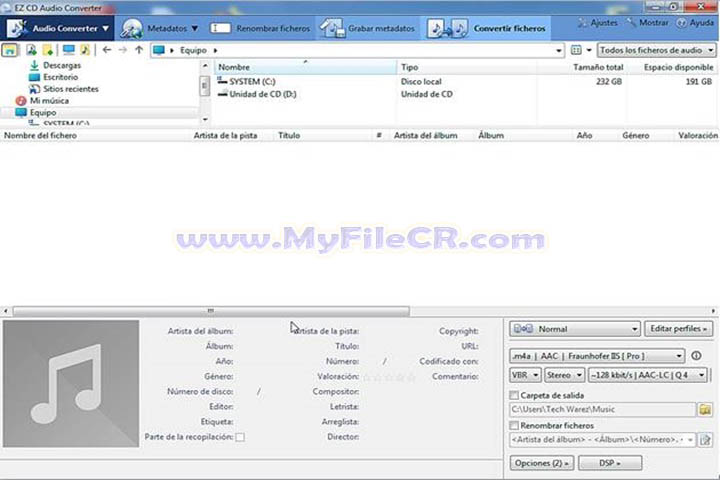Select the SYSTEM (C:) drive row
The width and height of the screenshot is (720, 480).
465,81
